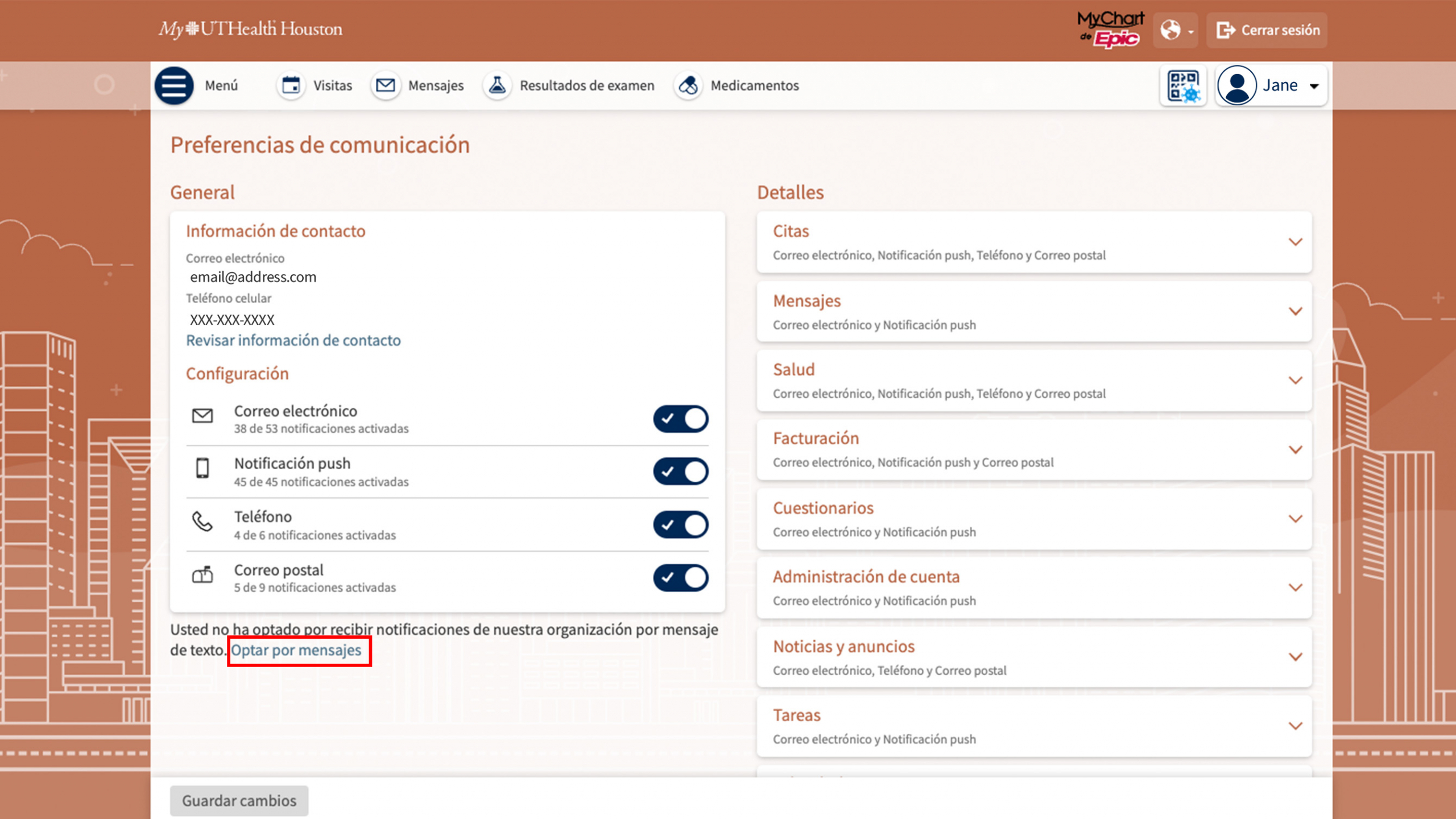
Task: Click the Medicamentos pills icon
Action: click(x=688, y=85)
